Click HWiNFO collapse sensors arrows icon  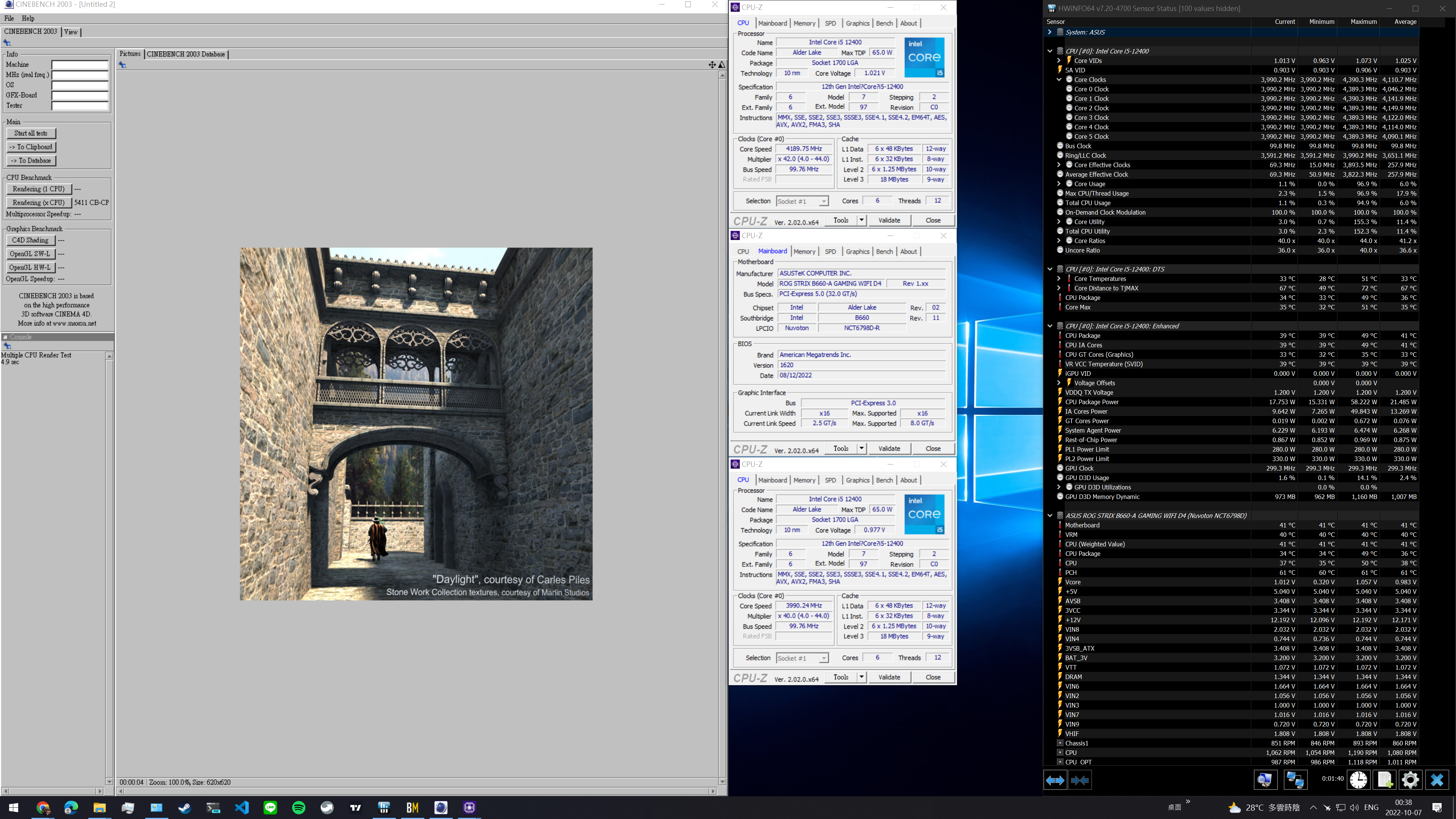point(1079,780)
